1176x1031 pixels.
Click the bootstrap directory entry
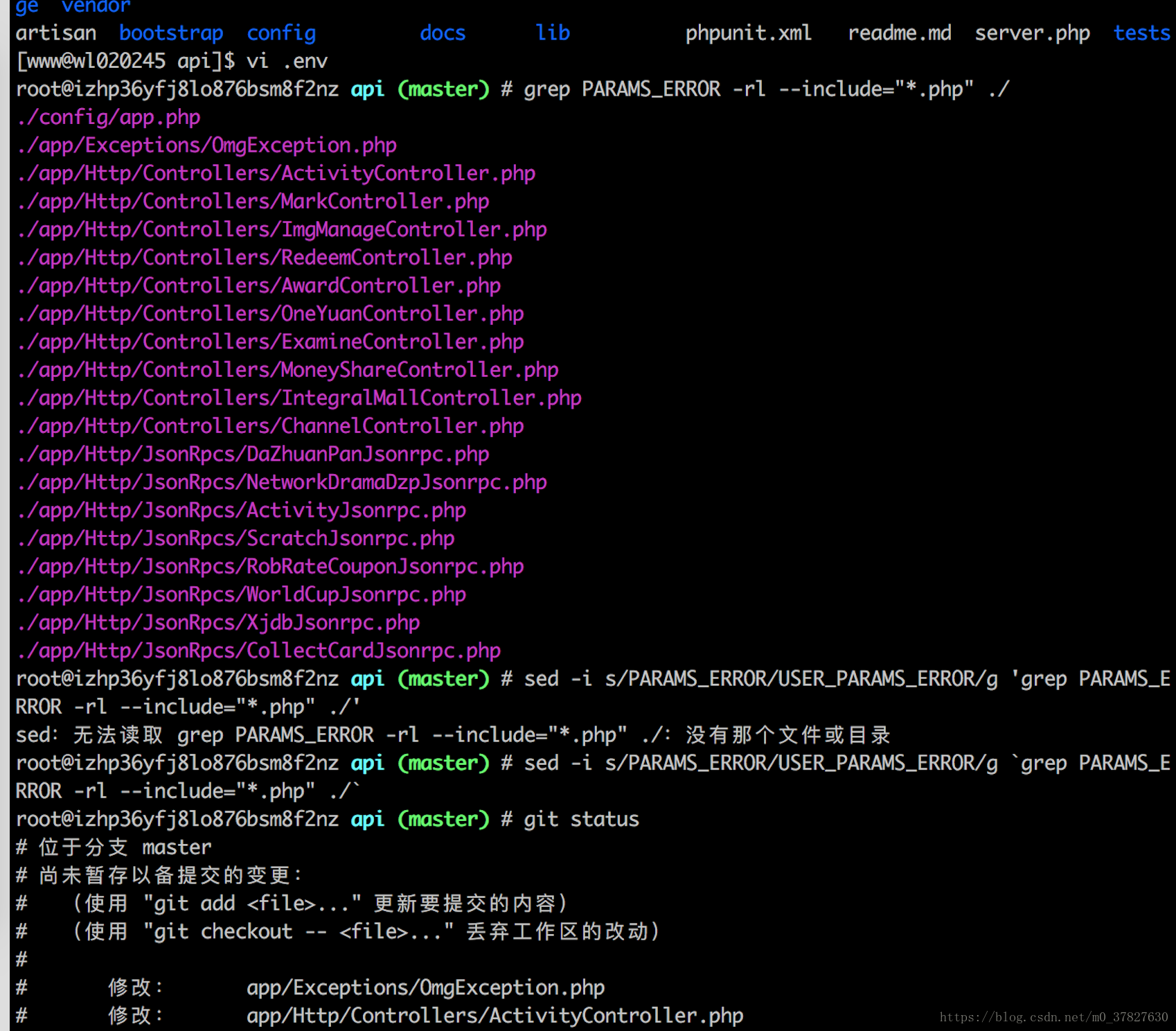[x=170, y=33]
